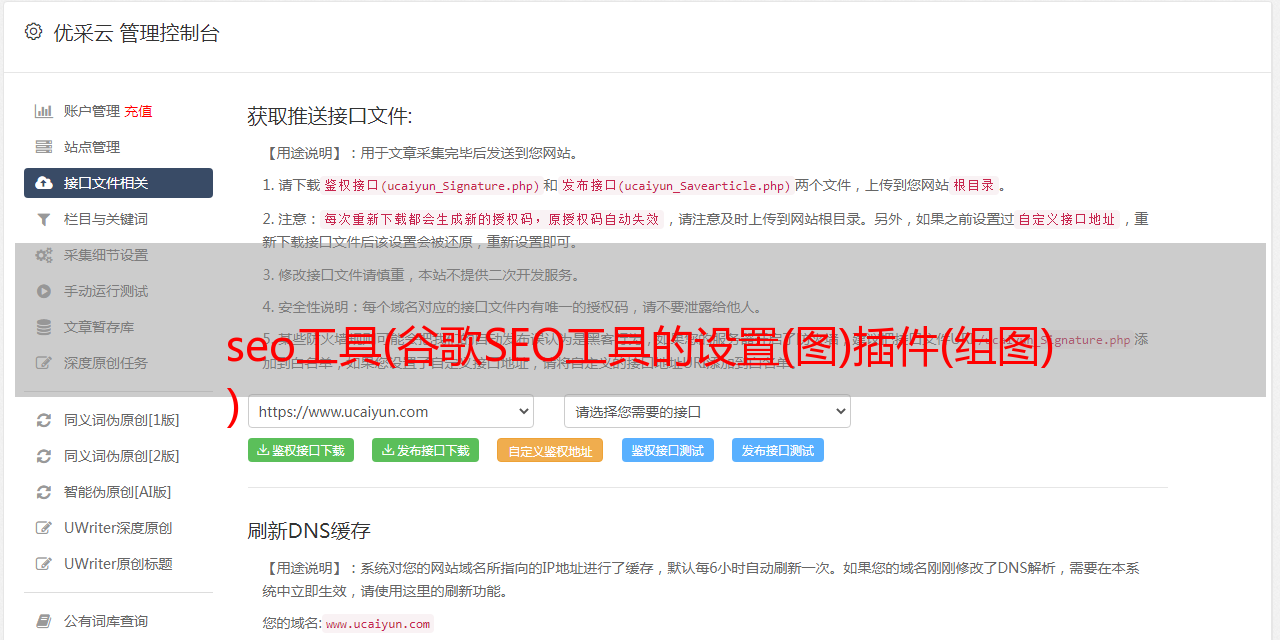Viewport: 1280px width, 640px height.
Task: Click the database icon for 文章暂存库
Action: pos(44,327)
